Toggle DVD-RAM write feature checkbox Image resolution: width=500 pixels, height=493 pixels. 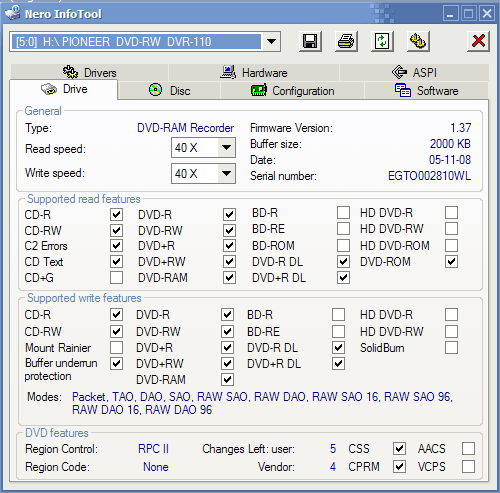(227, 379)
